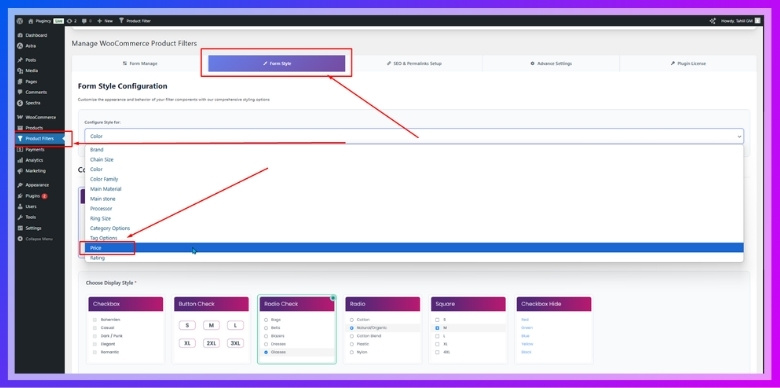Open the site home icon in the admin bar
This screenshot has height=388, width=780.
coord(31,21)
